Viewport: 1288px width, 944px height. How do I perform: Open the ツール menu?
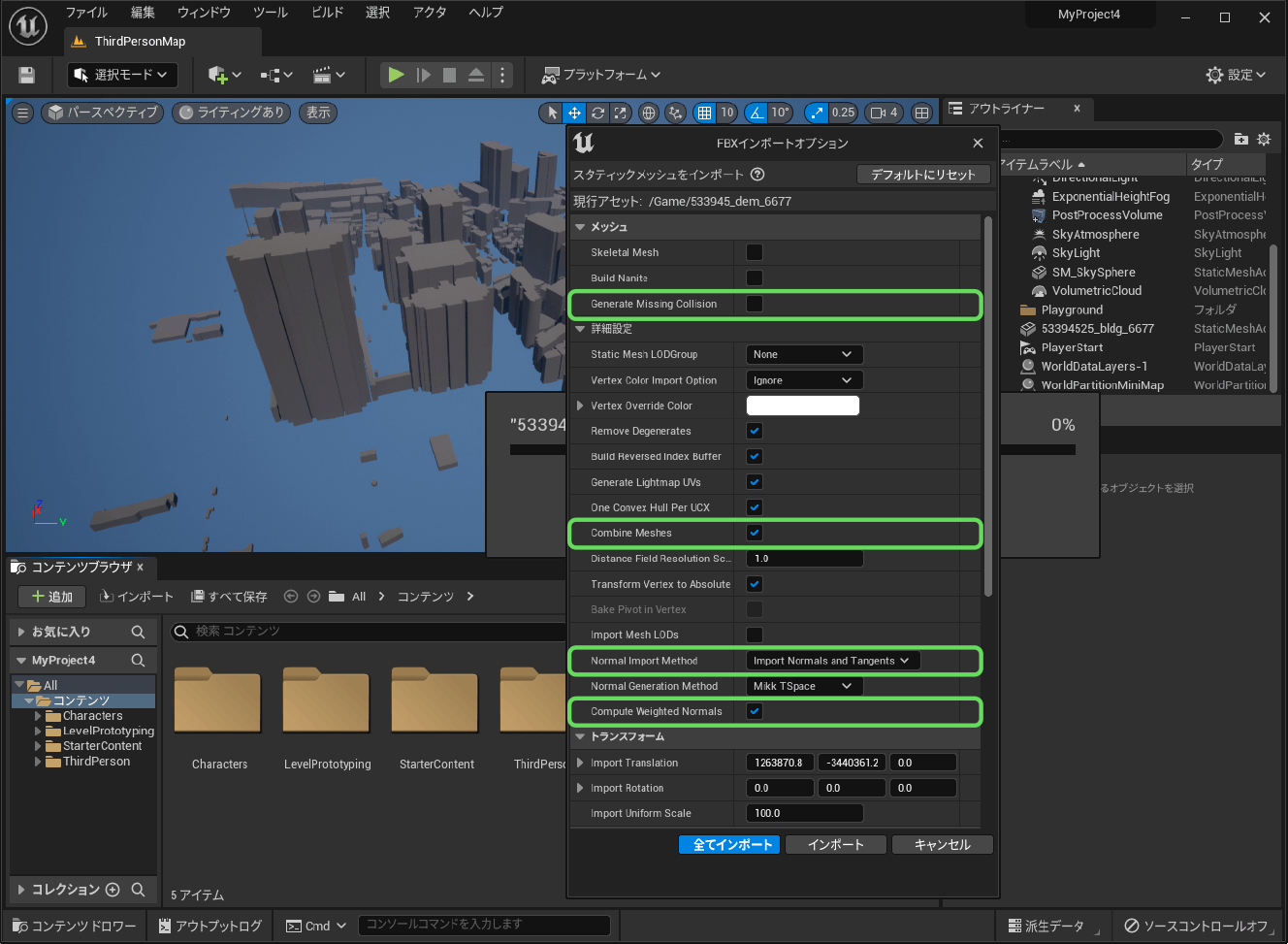coord(271,13)
